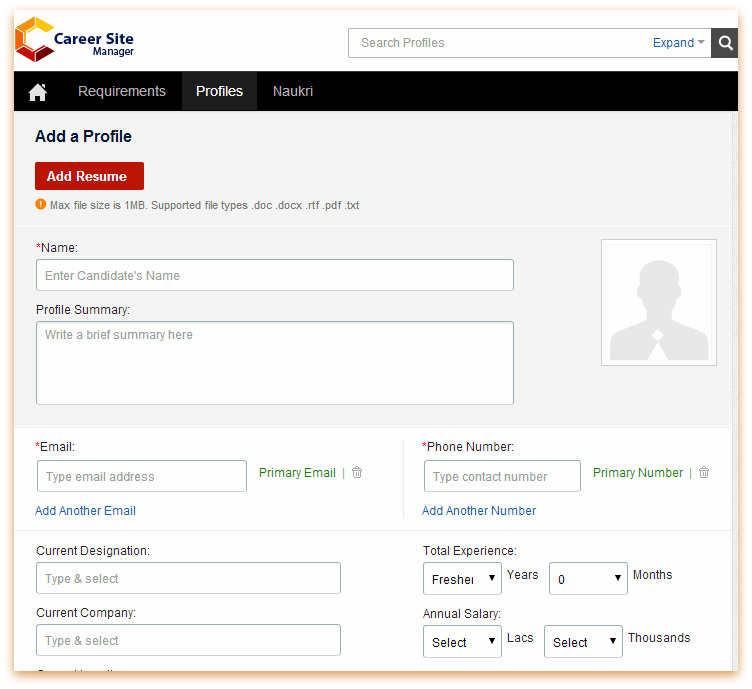
Task: Open the Naukri tab
Action: point(293,91)
